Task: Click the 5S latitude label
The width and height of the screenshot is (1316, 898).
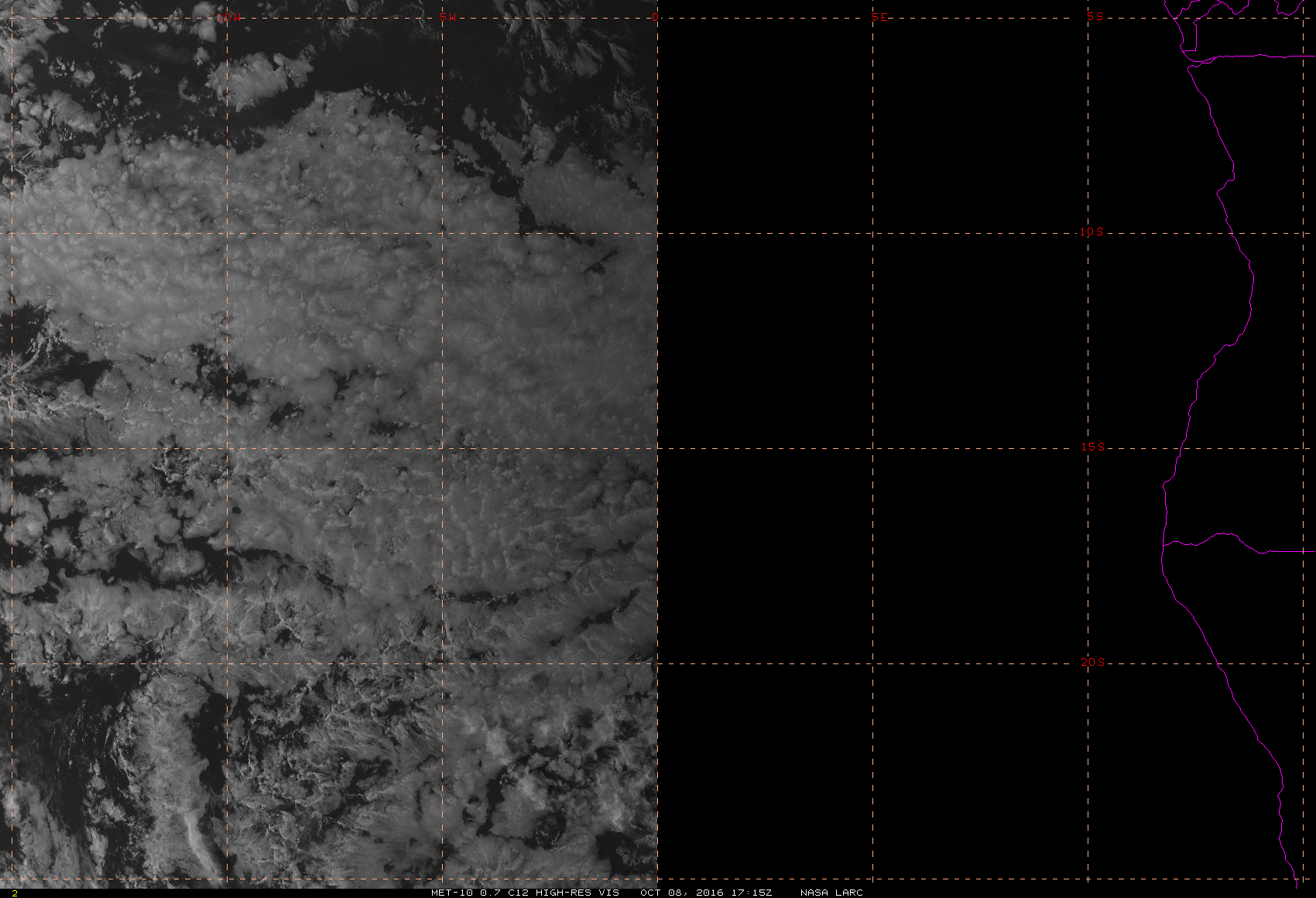Action: point(1095,16)
